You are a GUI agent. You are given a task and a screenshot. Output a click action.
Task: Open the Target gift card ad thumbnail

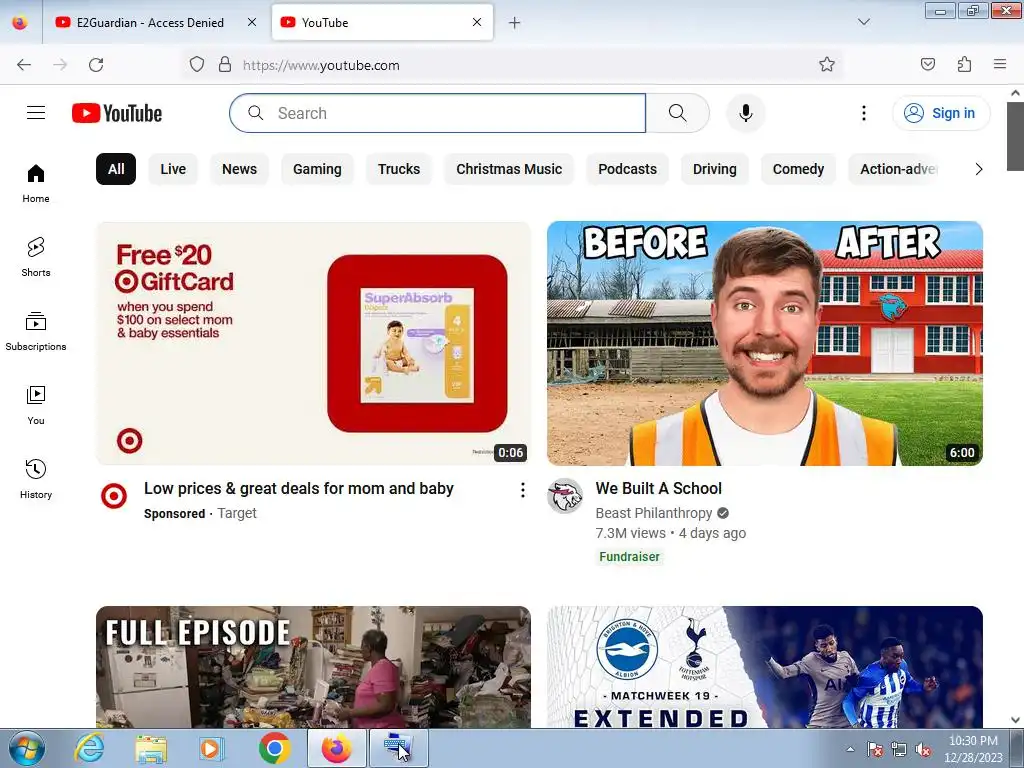[x=313, y=344]
